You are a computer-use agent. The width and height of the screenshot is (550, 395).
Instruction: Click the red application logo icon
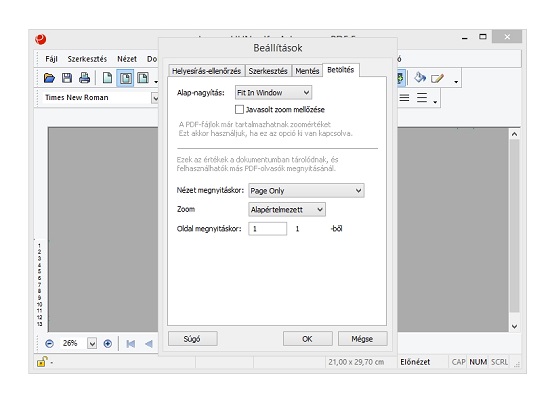pos(41,39)
